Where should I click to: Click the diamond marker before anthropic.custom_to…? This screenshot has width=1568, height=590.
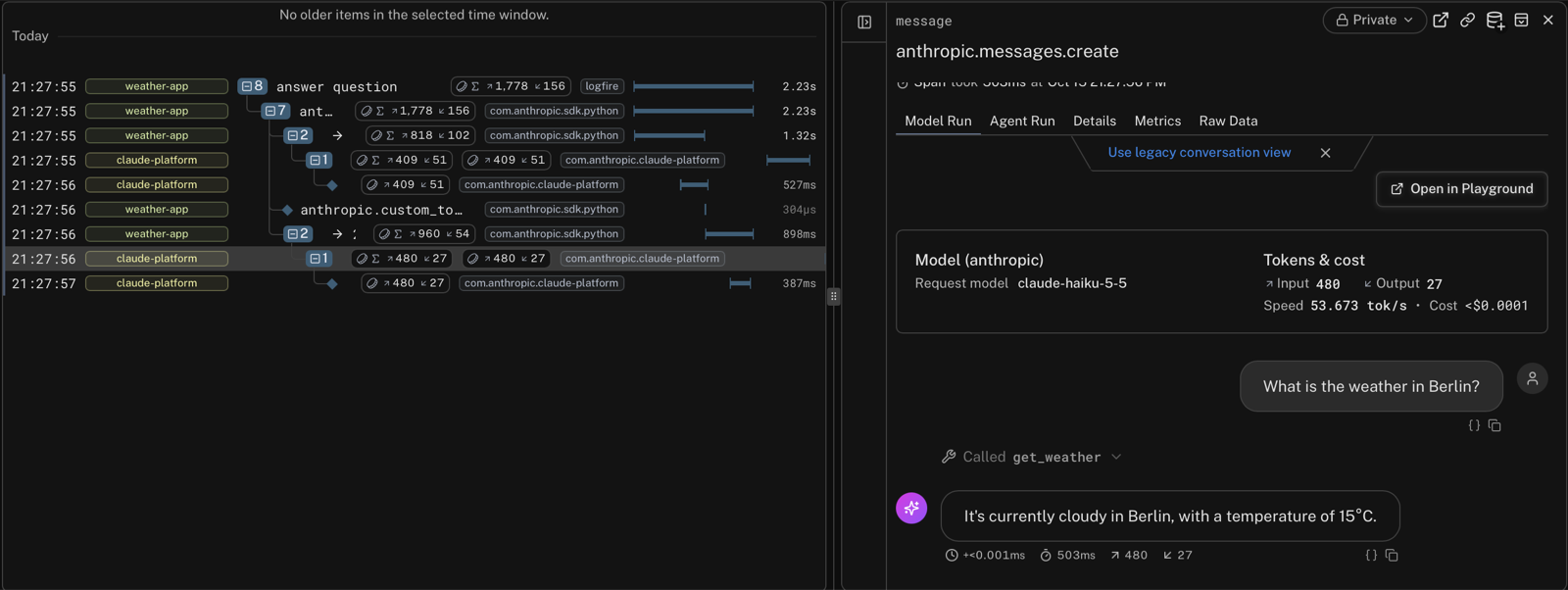287,210
